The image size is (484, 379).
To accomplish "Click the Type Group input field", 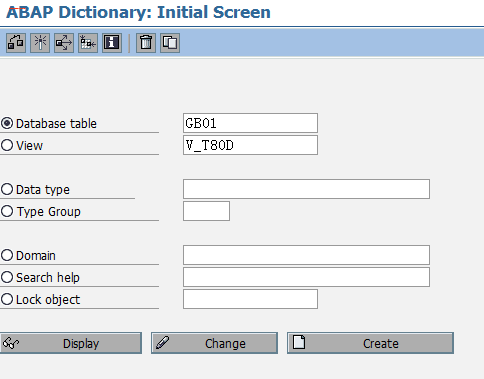I will [206, 211].
